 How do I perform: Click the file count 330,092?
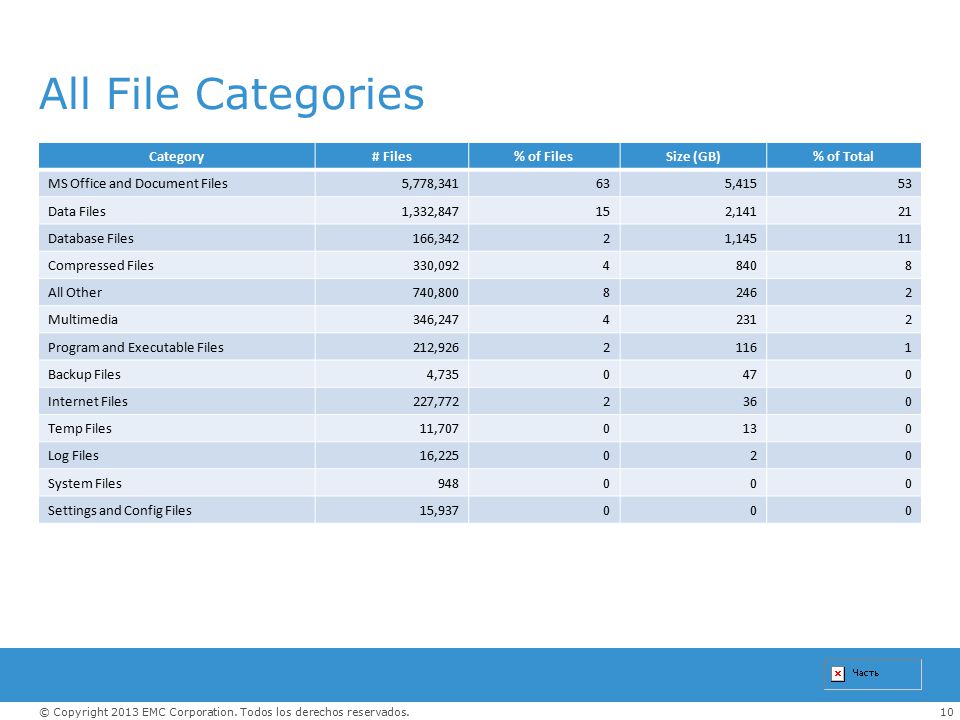435,265
